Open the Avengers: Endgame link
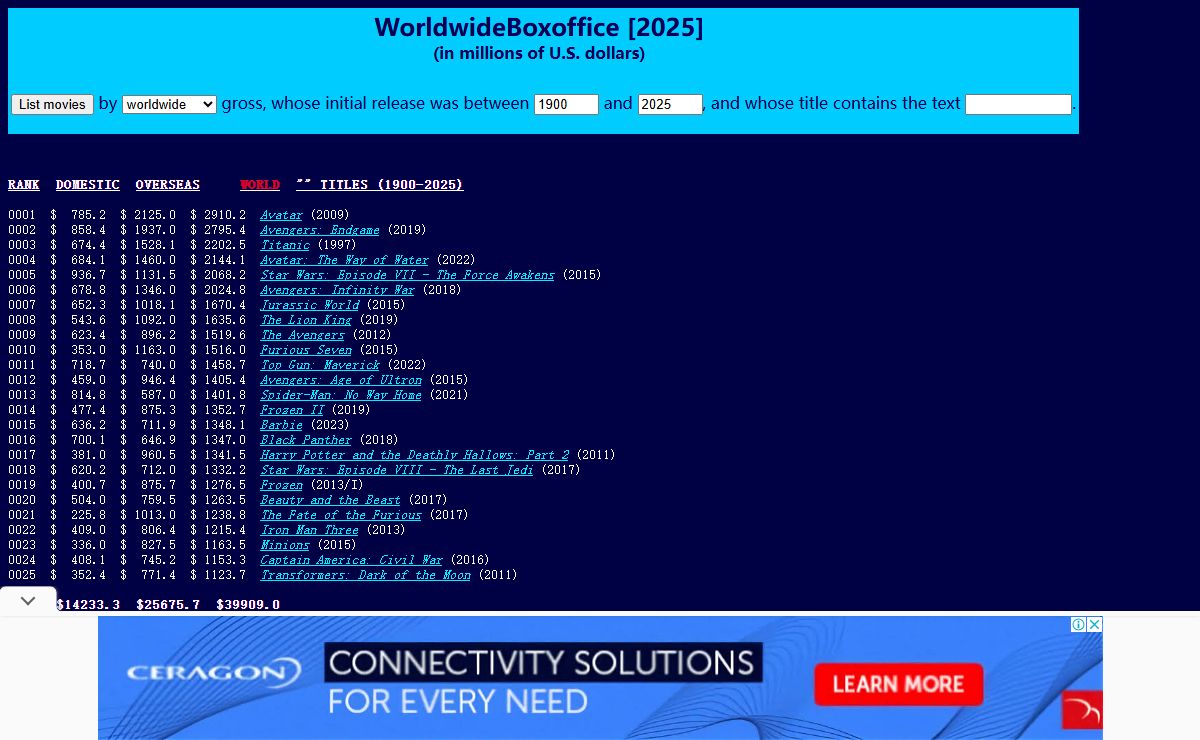This screenshot has width=1200, height=740. (320, 230)
